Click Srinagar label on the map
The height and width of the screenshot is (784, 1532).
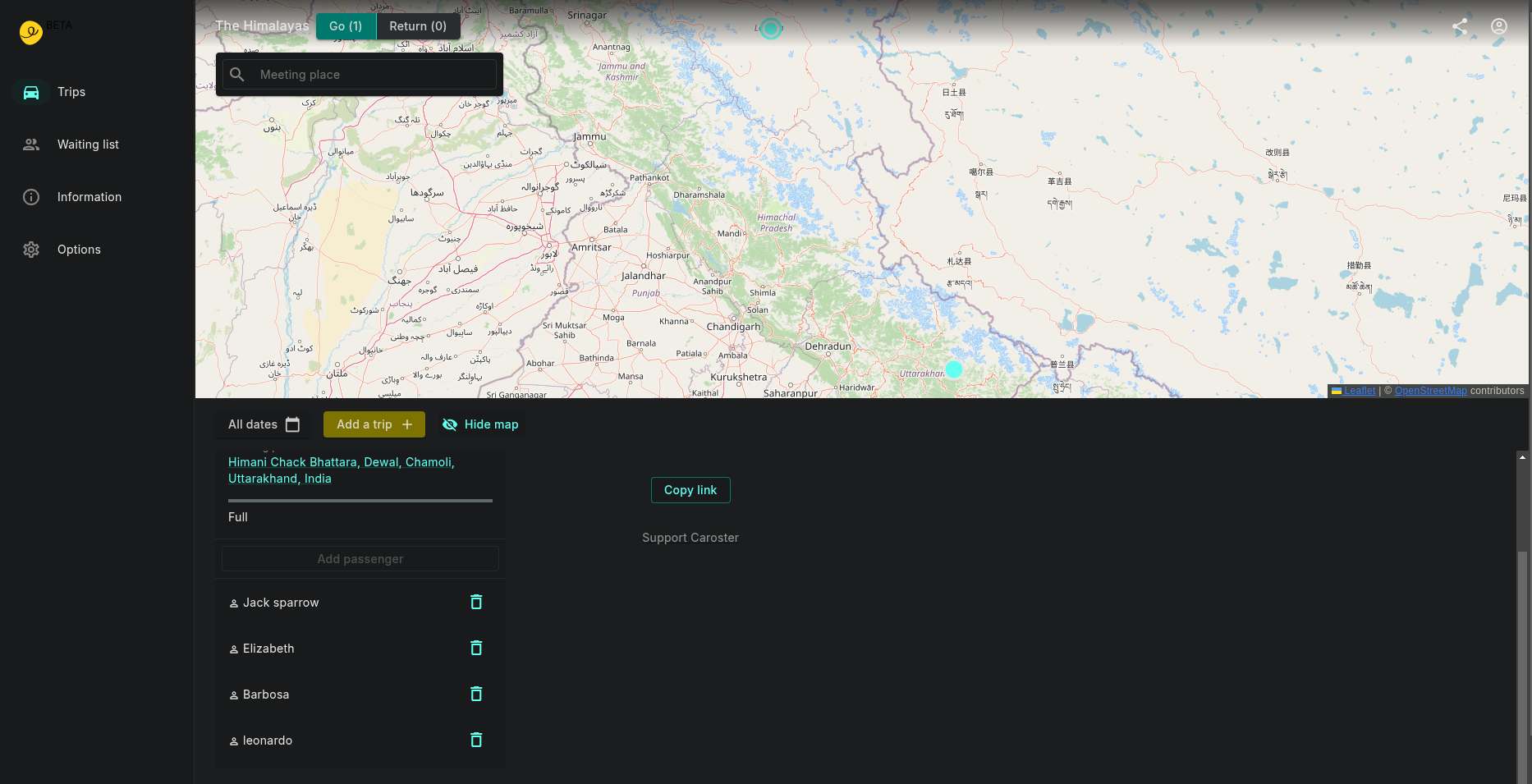587,16
